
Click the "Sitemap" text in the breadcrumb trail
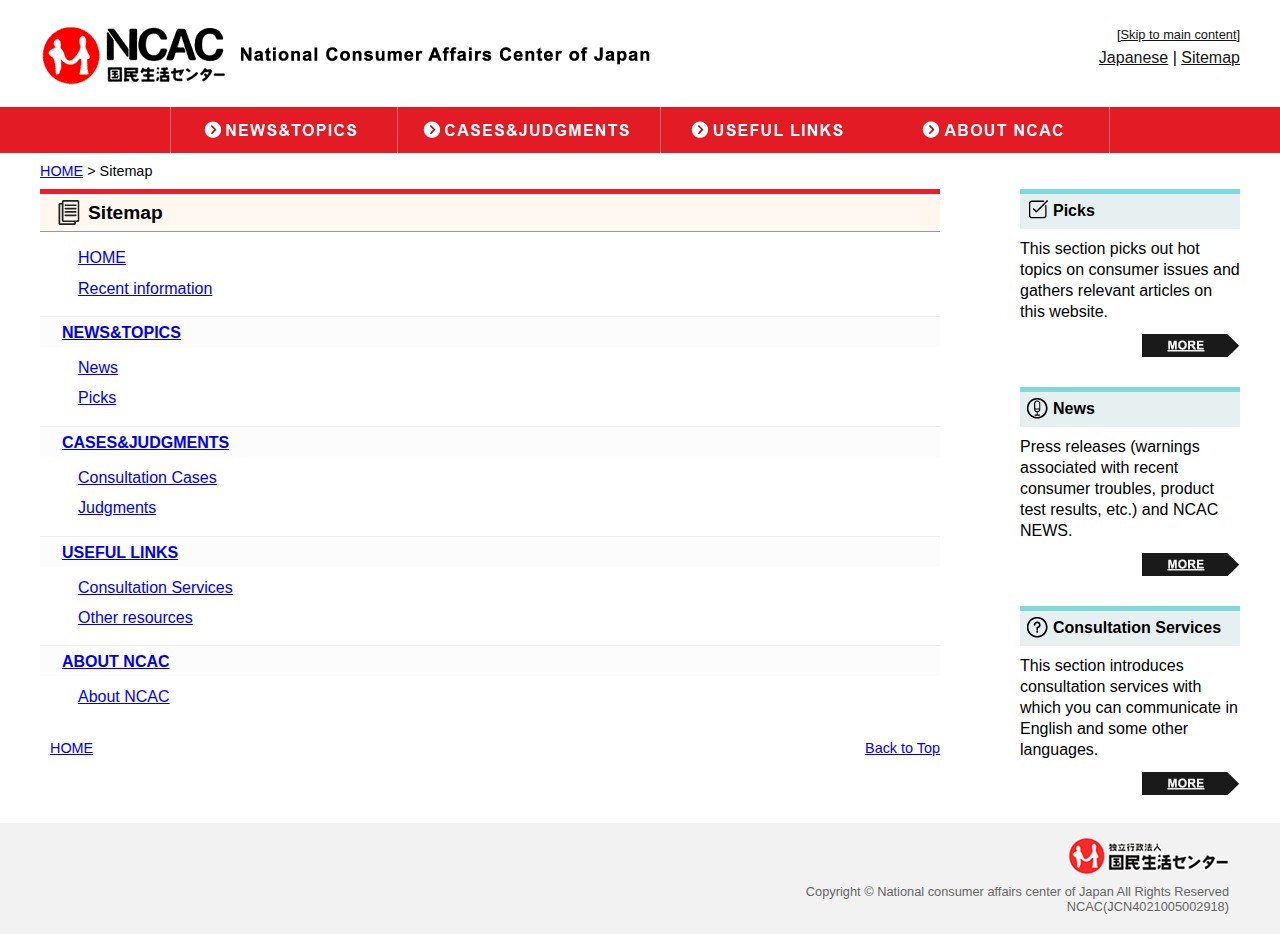(126, 171)
